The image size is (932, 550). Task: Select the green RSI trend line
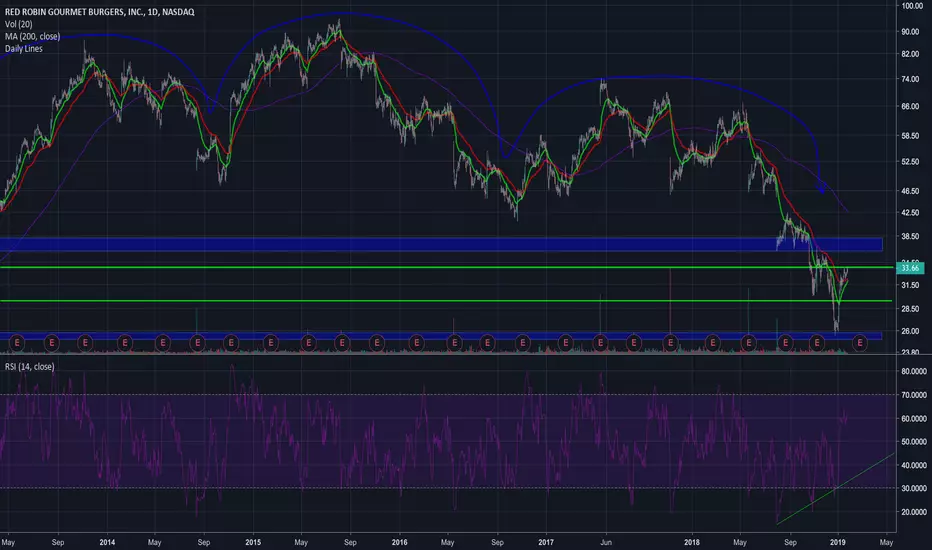835,489
